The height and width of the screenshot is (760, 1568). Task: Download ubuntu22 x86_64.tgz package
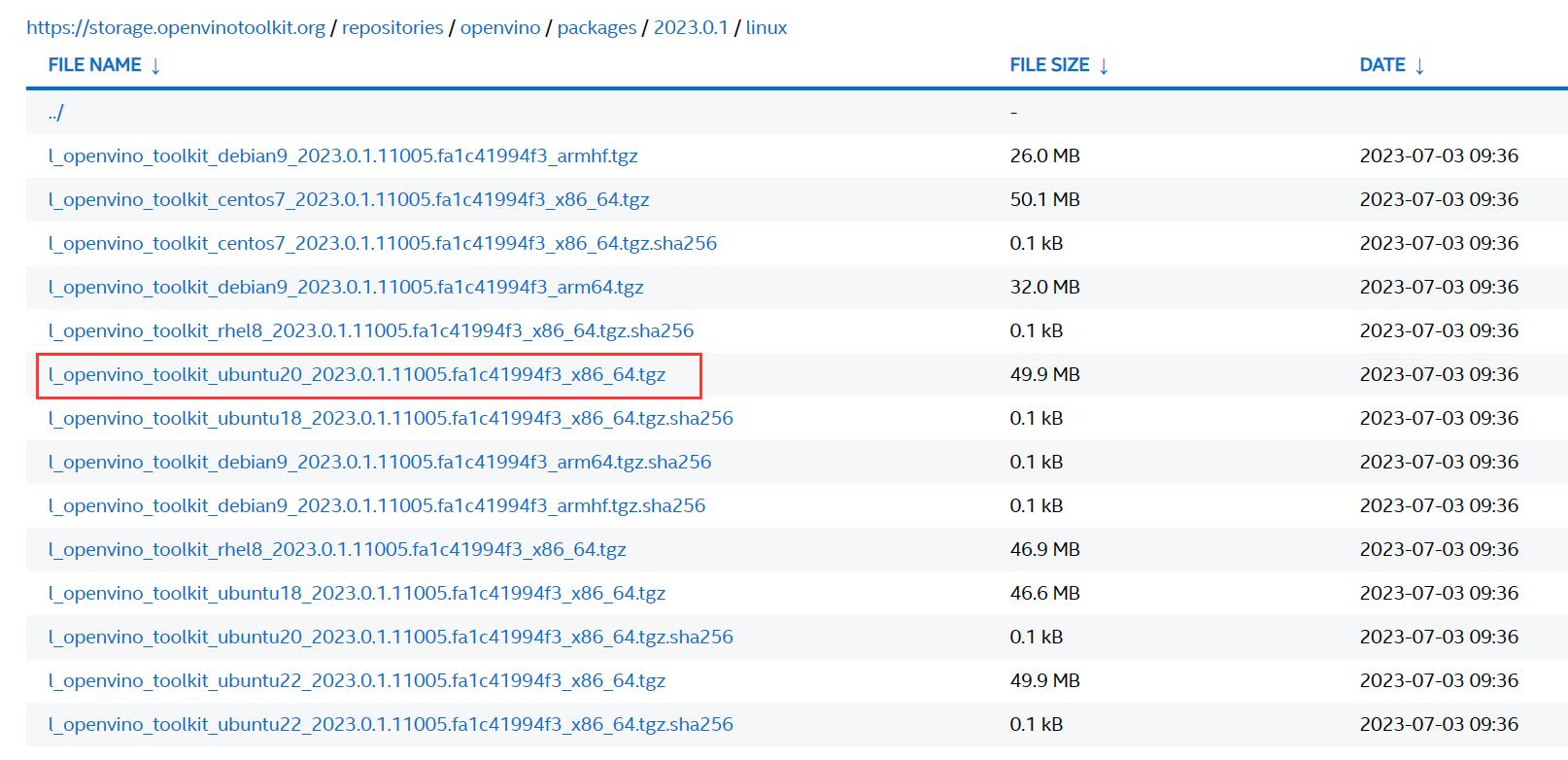358,680
